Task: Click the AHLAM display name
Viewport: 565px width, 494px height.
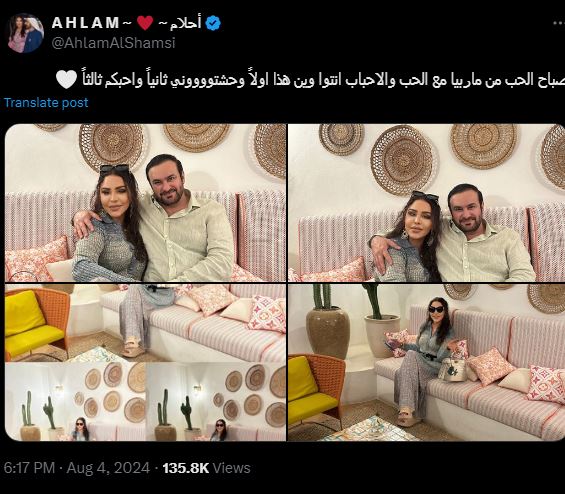Action: (85, 23)
